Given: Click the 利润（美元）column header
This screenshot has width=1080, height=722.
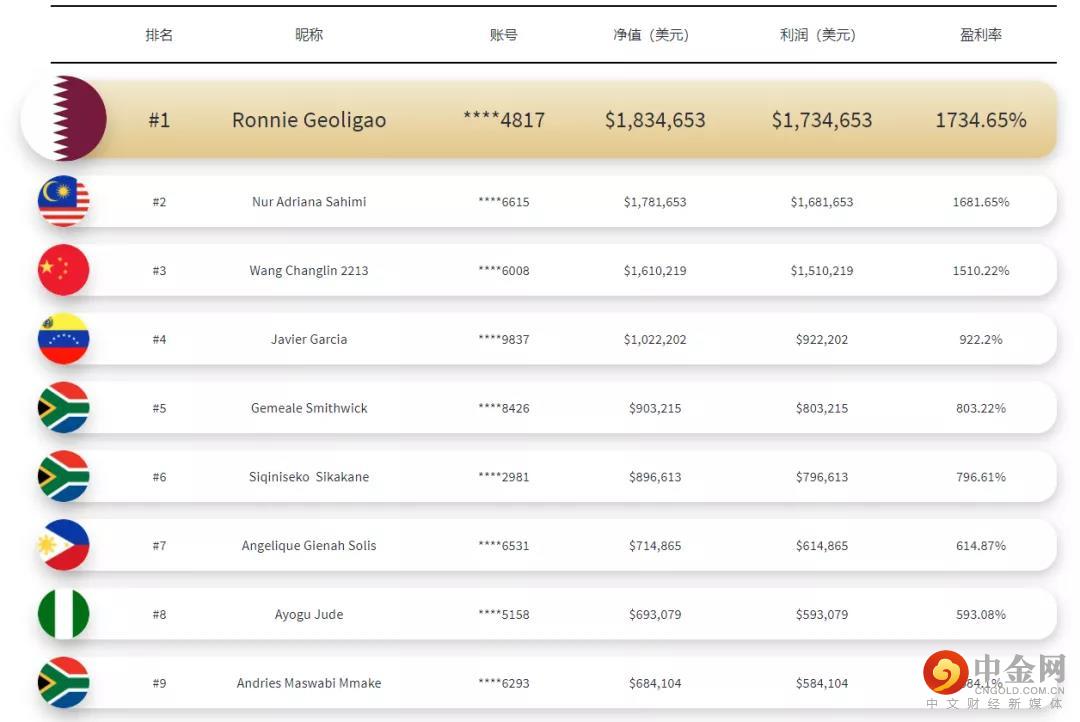Looking at the screenshot, I should (818, 35).
